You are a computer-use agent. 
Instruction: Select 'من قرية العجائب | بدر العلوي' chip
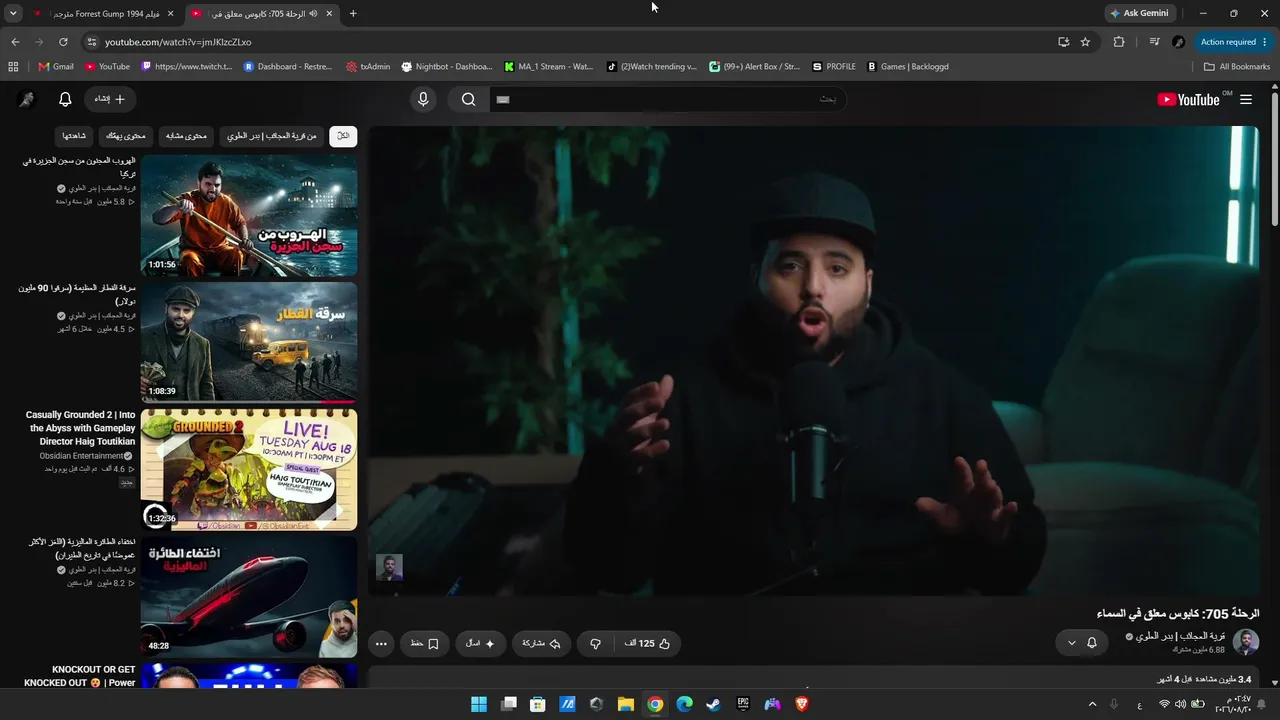[x=271, y=136]
